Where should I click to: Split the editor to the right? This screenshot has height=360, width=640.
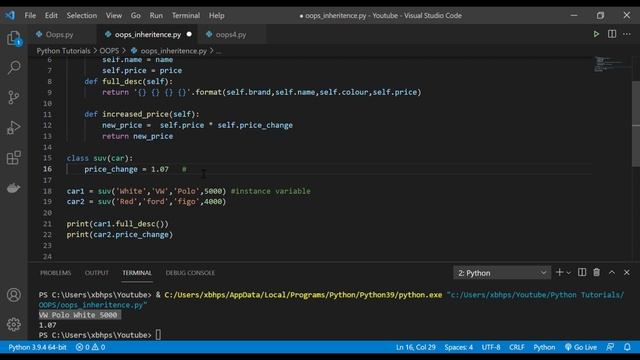coord(612,34)
